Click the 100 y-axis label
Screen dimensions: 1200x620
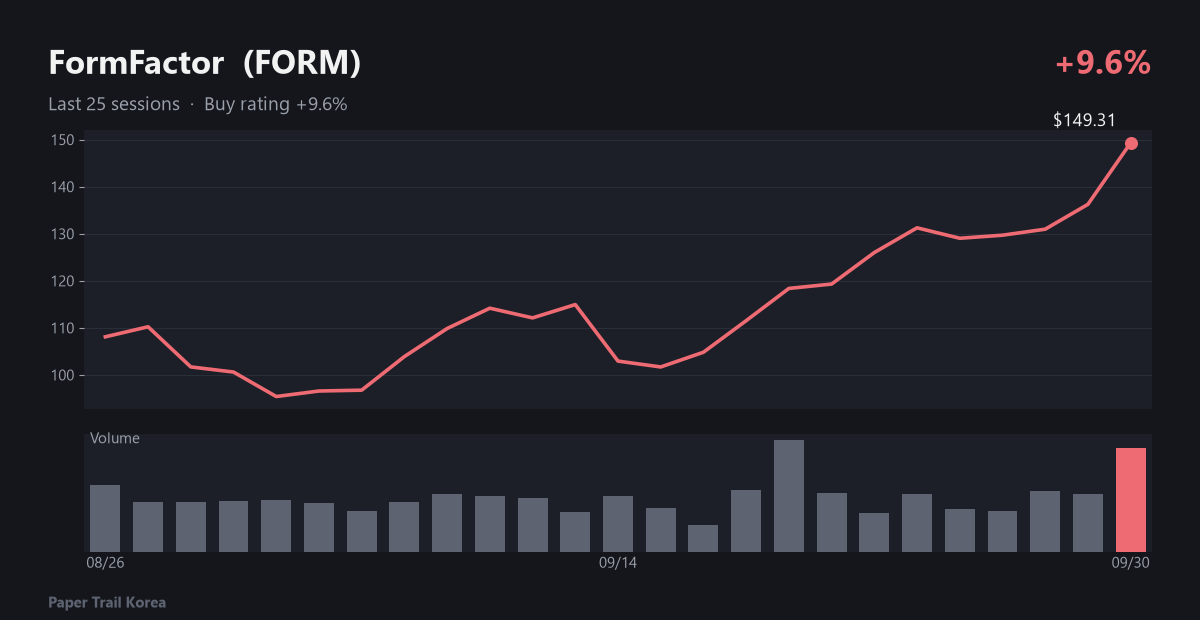64,375
